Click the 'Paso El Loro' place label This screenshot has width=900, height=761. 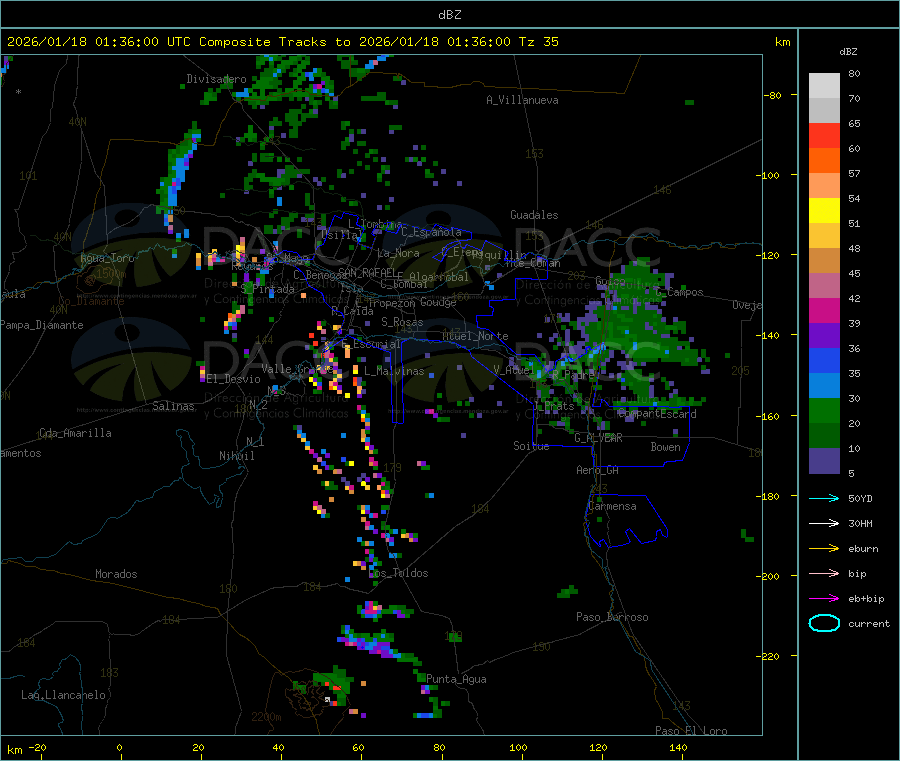[691, 731]
